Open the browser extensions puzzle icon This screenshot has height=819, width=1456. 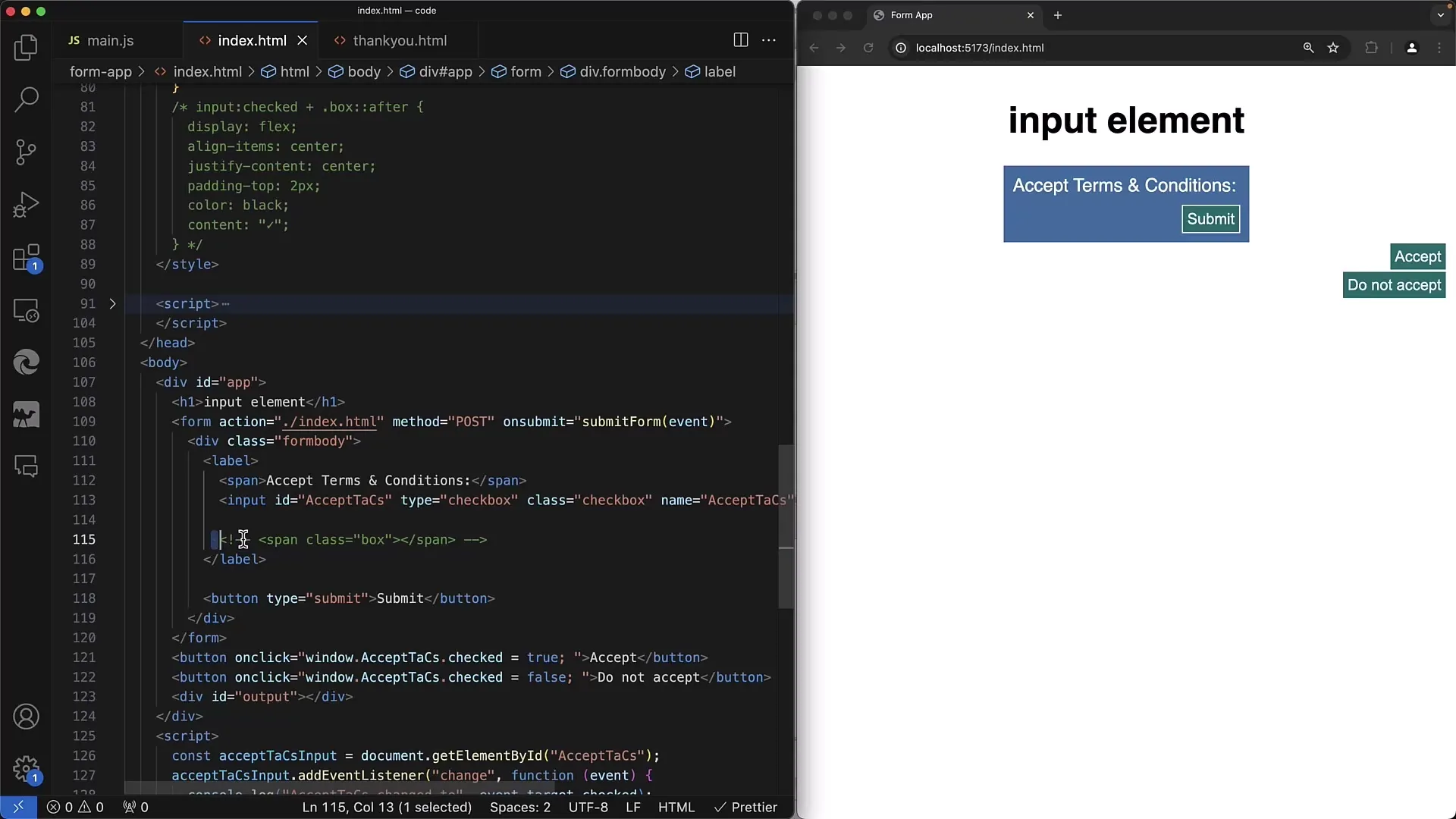pyautogui.click(x=1371, y=48)
